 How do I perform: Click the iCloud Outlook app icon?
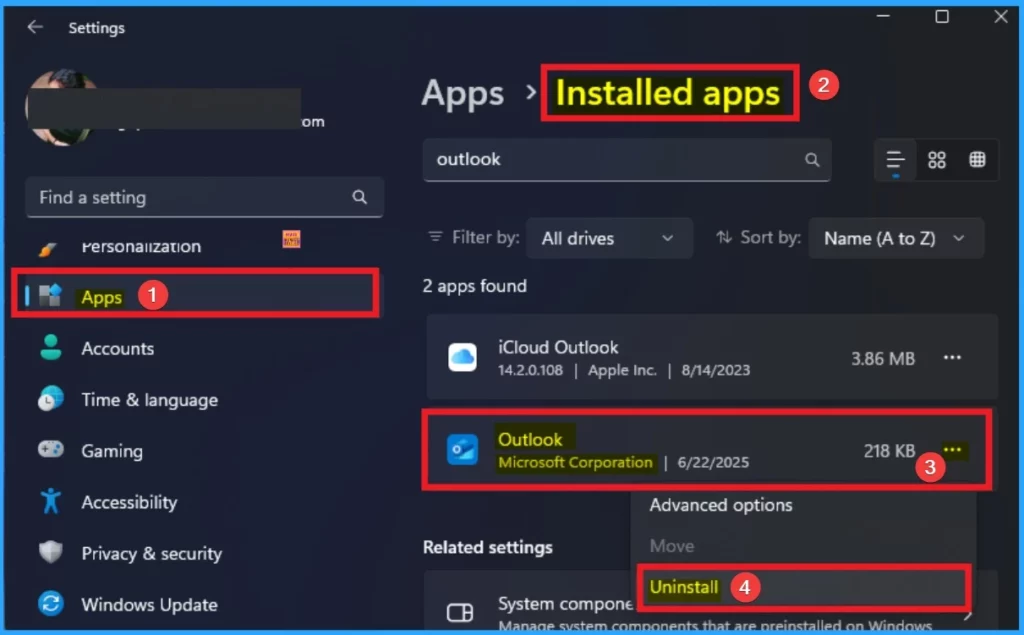click(x=462, y=357)
